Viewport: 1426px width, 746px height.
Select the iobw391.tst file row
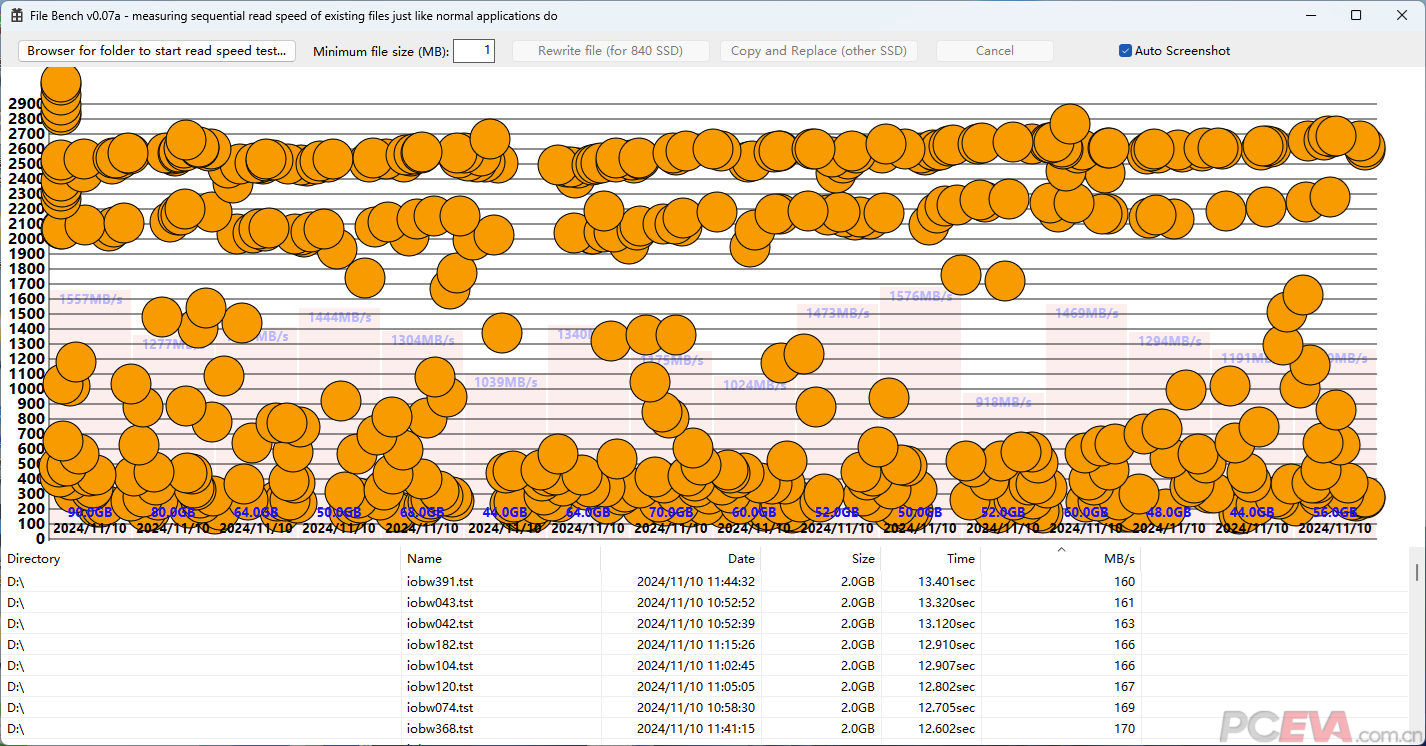440,582
